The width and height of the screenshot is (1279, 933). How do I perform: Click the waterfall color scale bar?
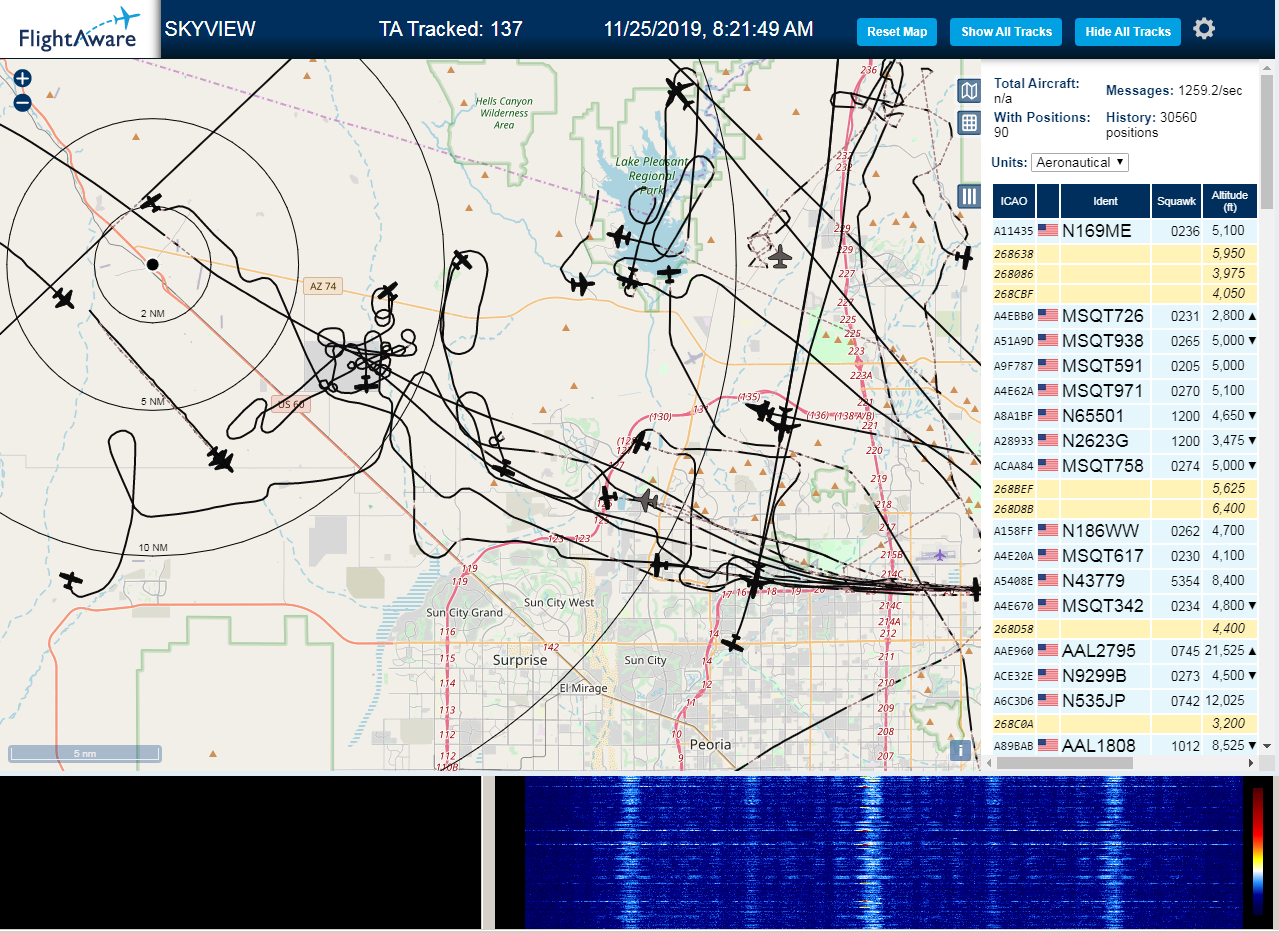[1258, 851]
